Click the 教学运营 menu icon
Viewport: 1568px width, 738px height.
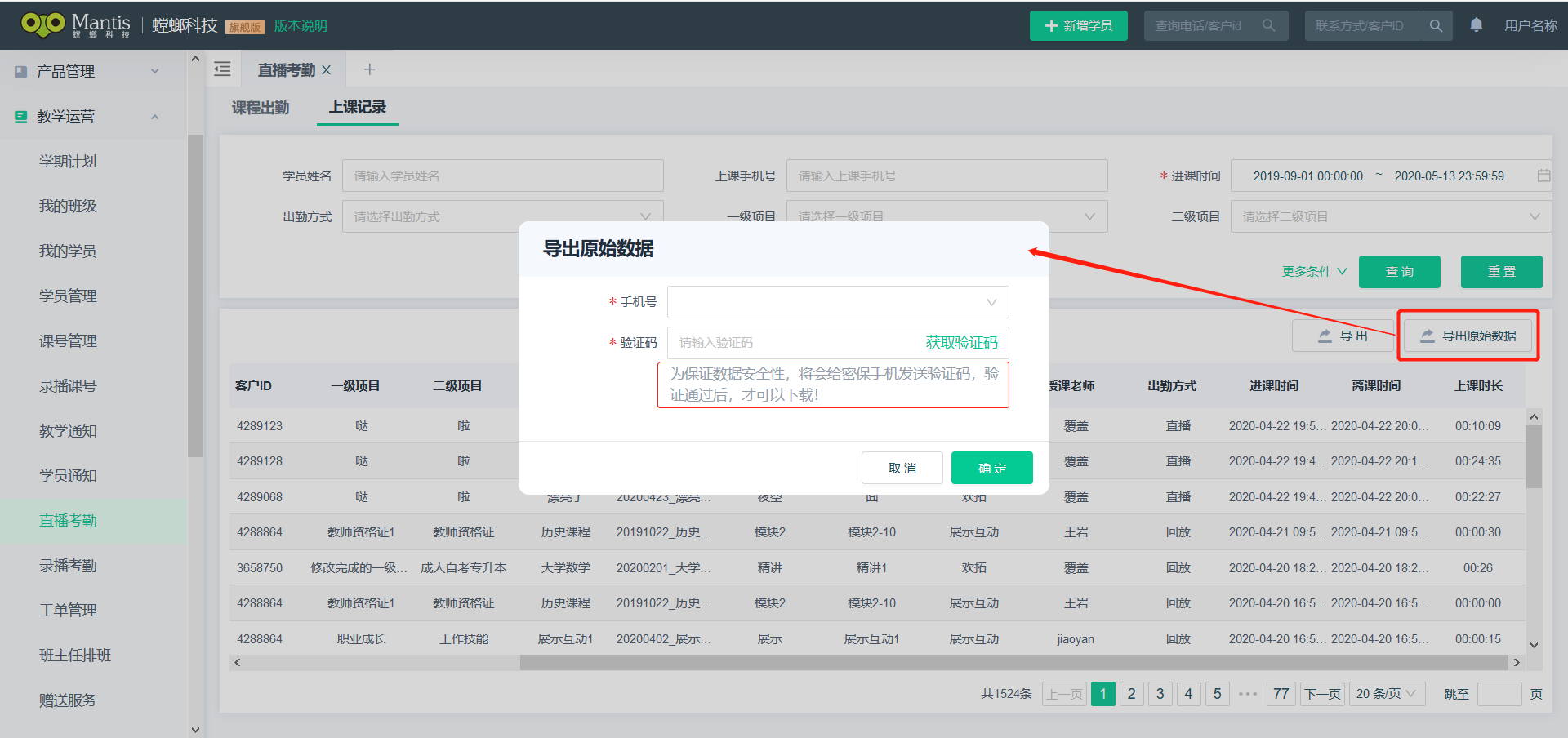(x=21, y=117)
